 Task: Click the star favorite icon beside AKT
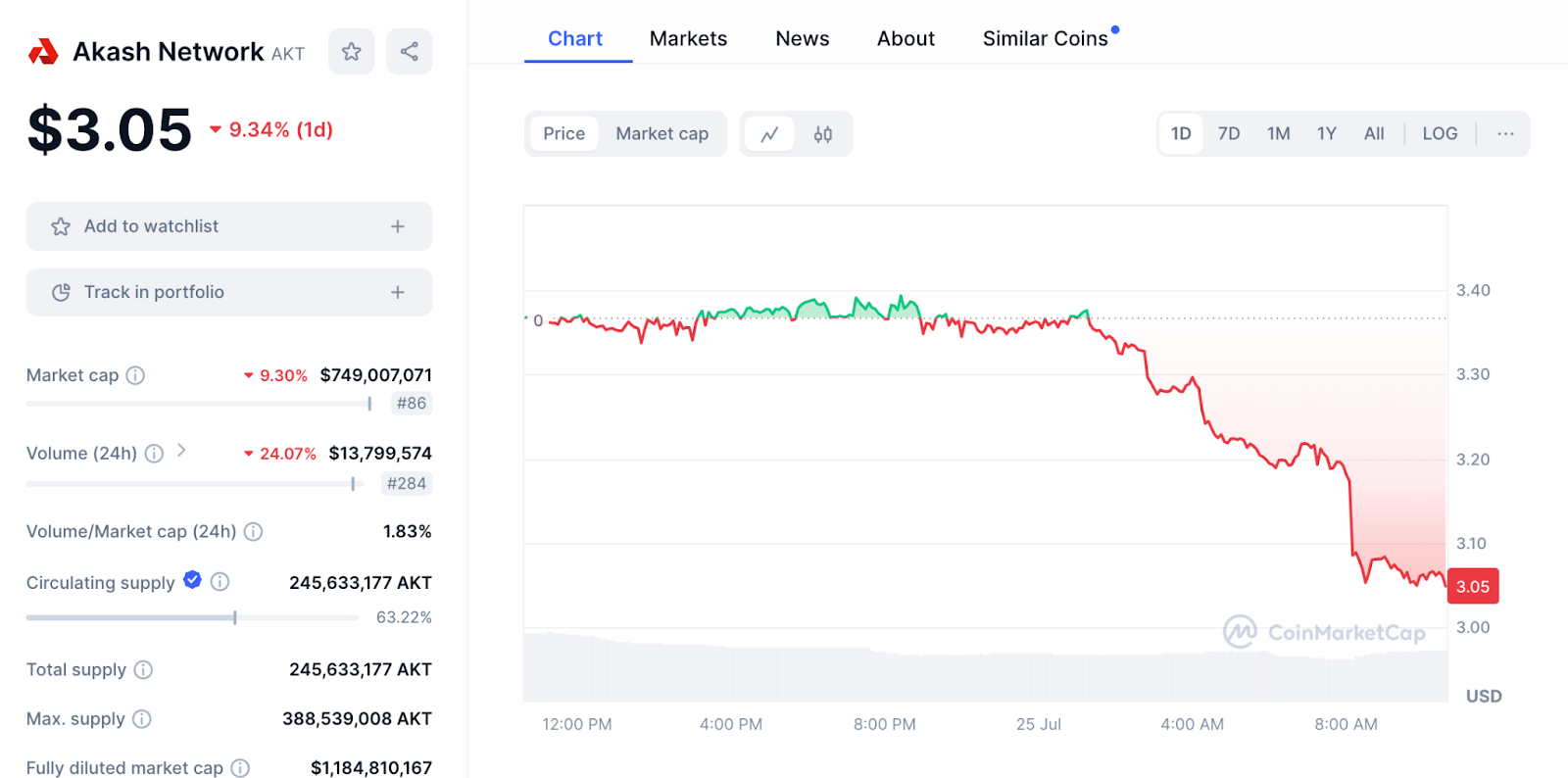(351, 52)
